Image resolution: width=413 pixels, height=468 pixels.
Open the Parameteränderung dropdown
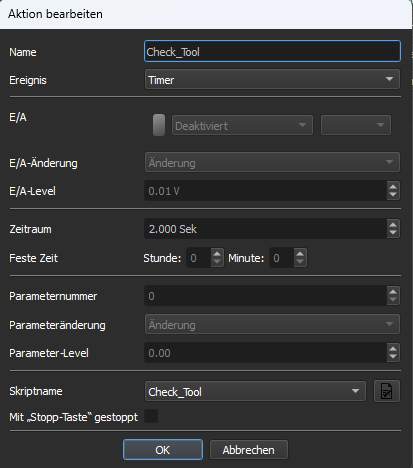[272, 324]
